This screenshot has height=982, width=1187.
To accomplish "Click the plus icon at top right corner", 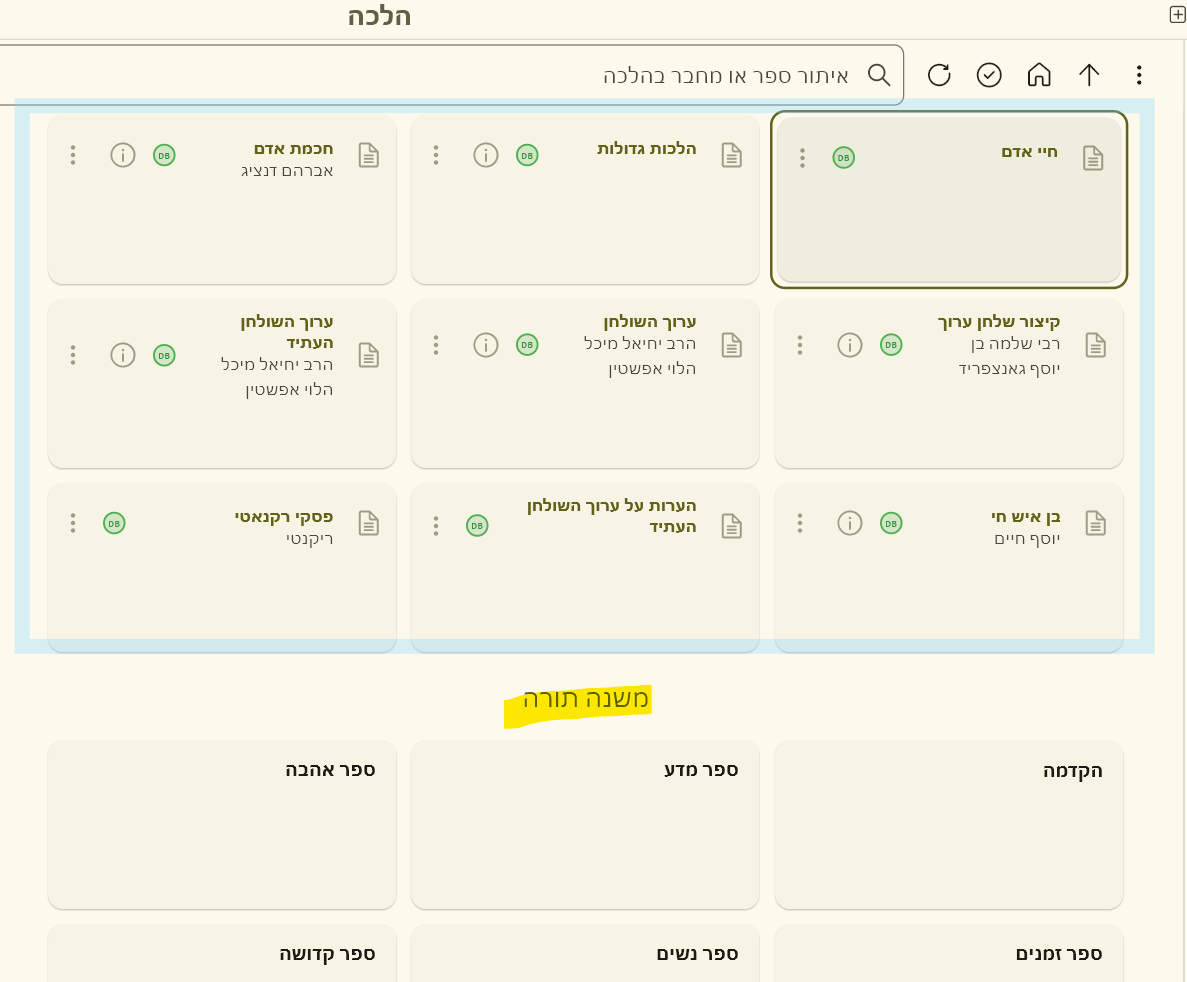I will [1177, 14].
